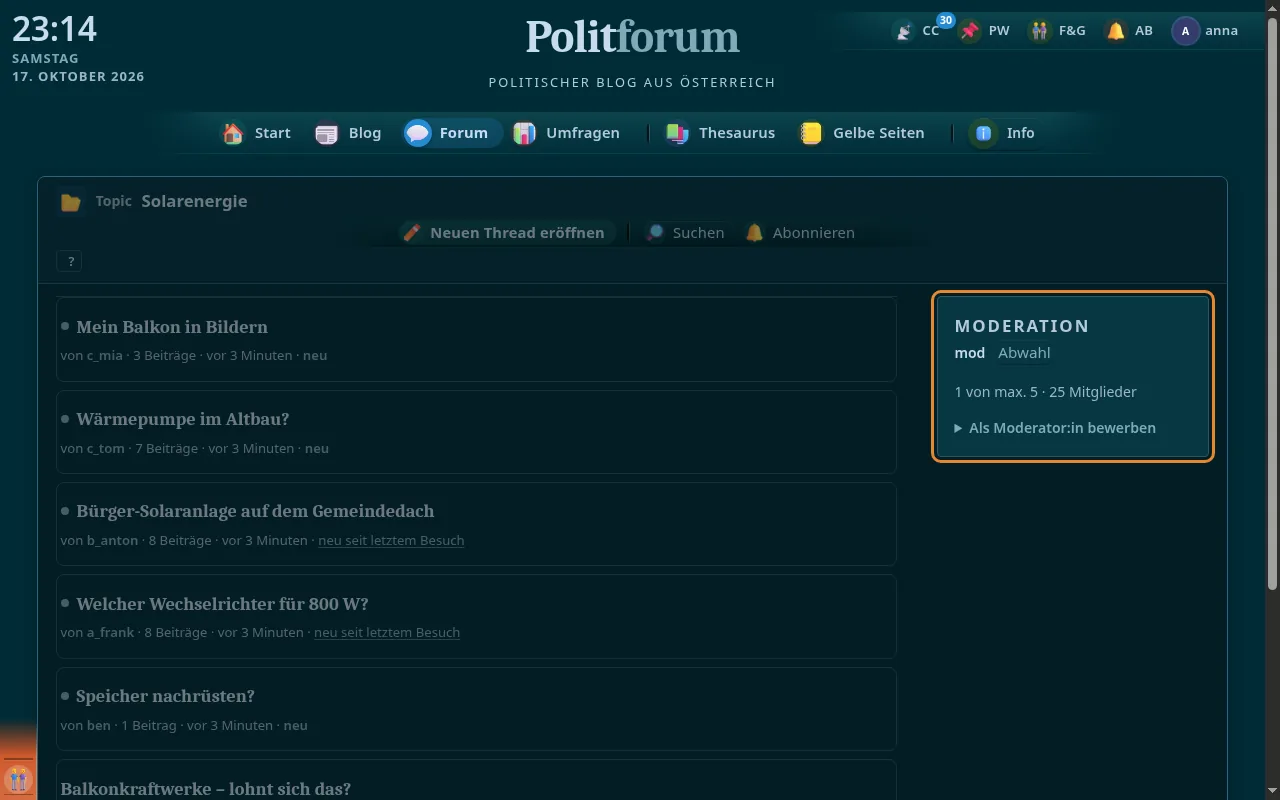The image size is (1280, 800).
Task: Click '1 von max. 5 · 25 Mitglieder' text
Action: coord(1046,392)
